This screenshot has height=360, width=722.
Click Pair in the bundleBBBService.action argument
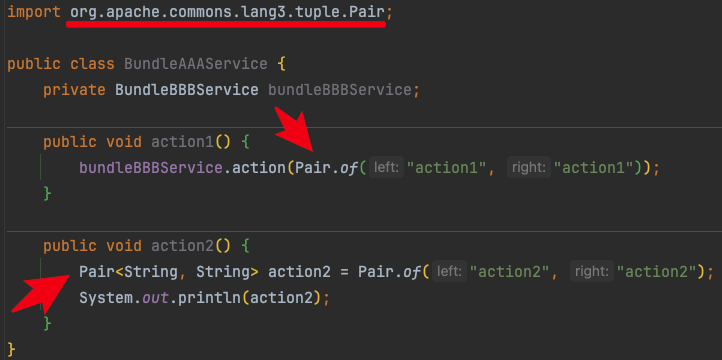pos(313,168)
